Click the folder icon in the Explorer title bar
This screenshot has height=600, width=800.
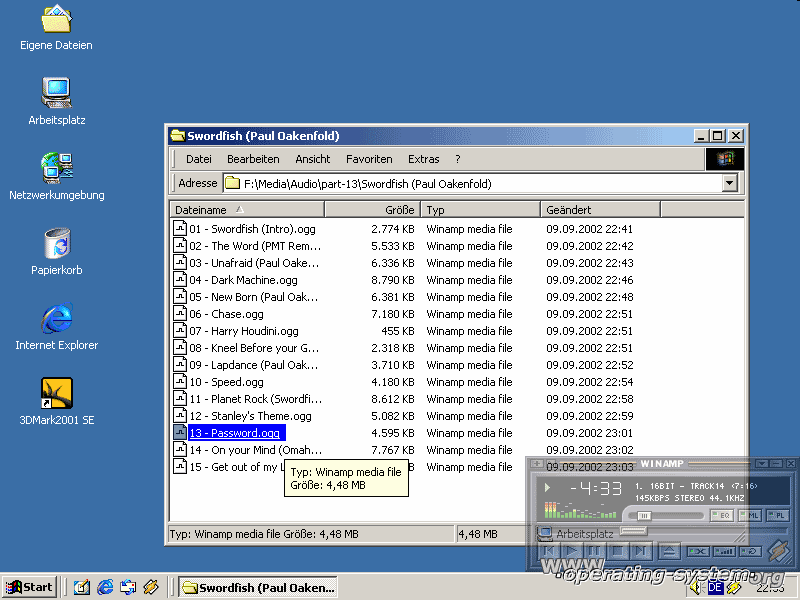point(178,135)
